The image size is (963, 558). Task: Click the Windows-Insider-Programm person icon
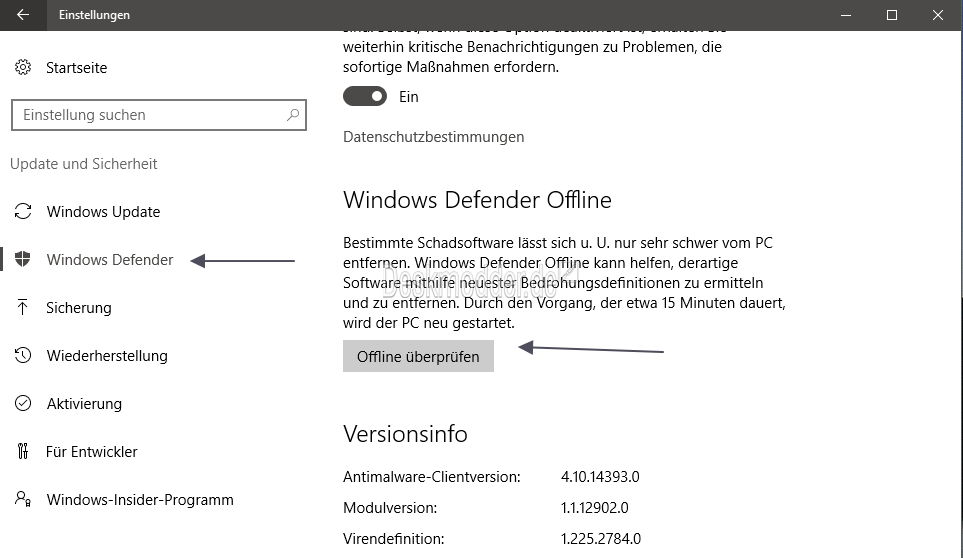(x=23, y=499)
